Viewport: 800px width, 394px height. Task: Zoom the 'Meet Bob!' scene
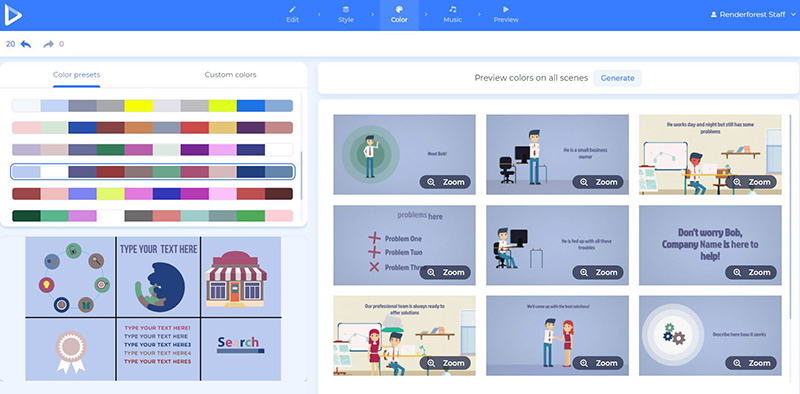(445, 182)
